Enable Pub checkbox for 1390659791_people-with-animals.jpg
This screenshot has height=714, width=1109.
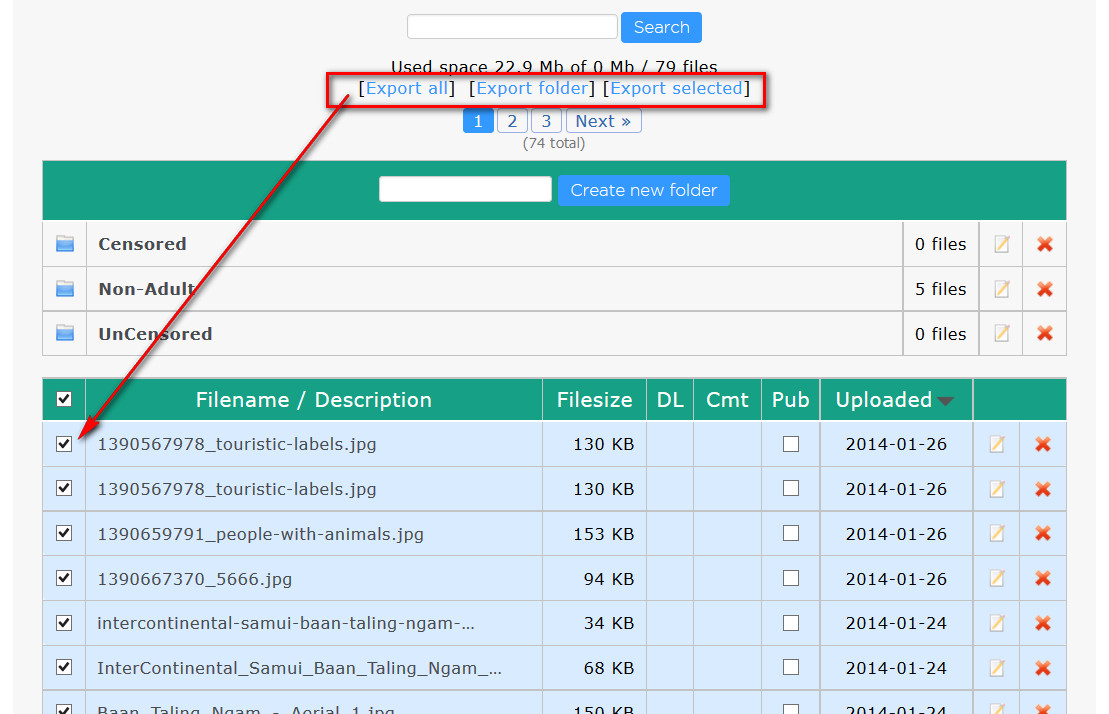click(x=791, y=534)
